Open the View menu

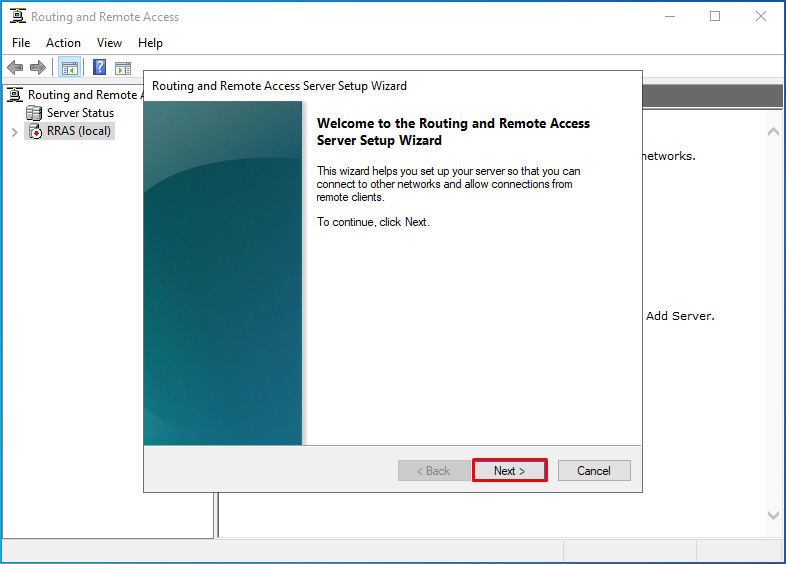pyautogui.click(x=109, y=43)
